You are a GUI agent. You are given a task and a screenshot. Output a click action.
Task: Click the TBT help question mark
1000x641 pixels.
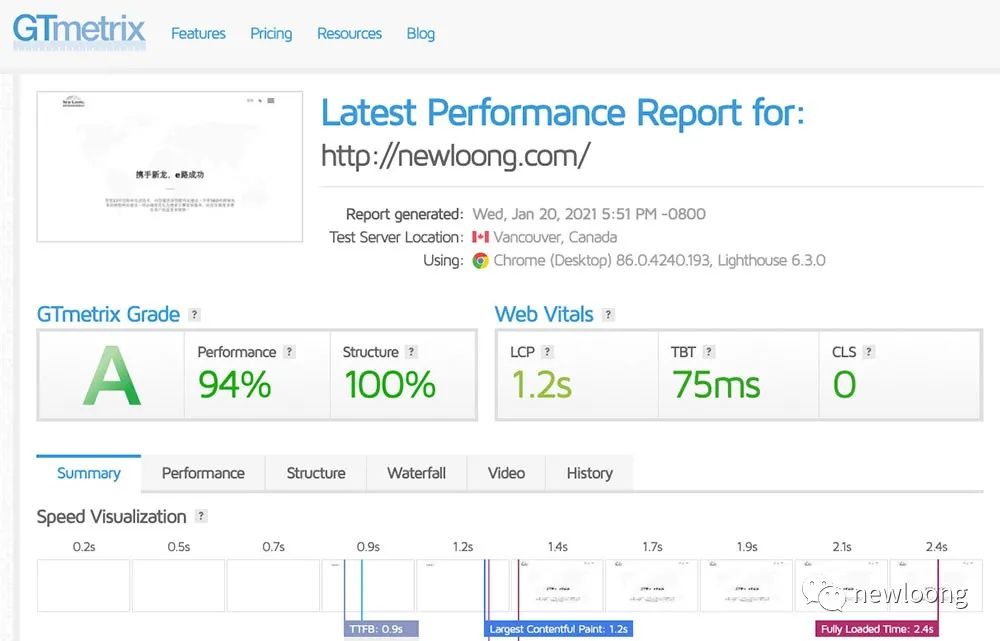coord(709,352)
